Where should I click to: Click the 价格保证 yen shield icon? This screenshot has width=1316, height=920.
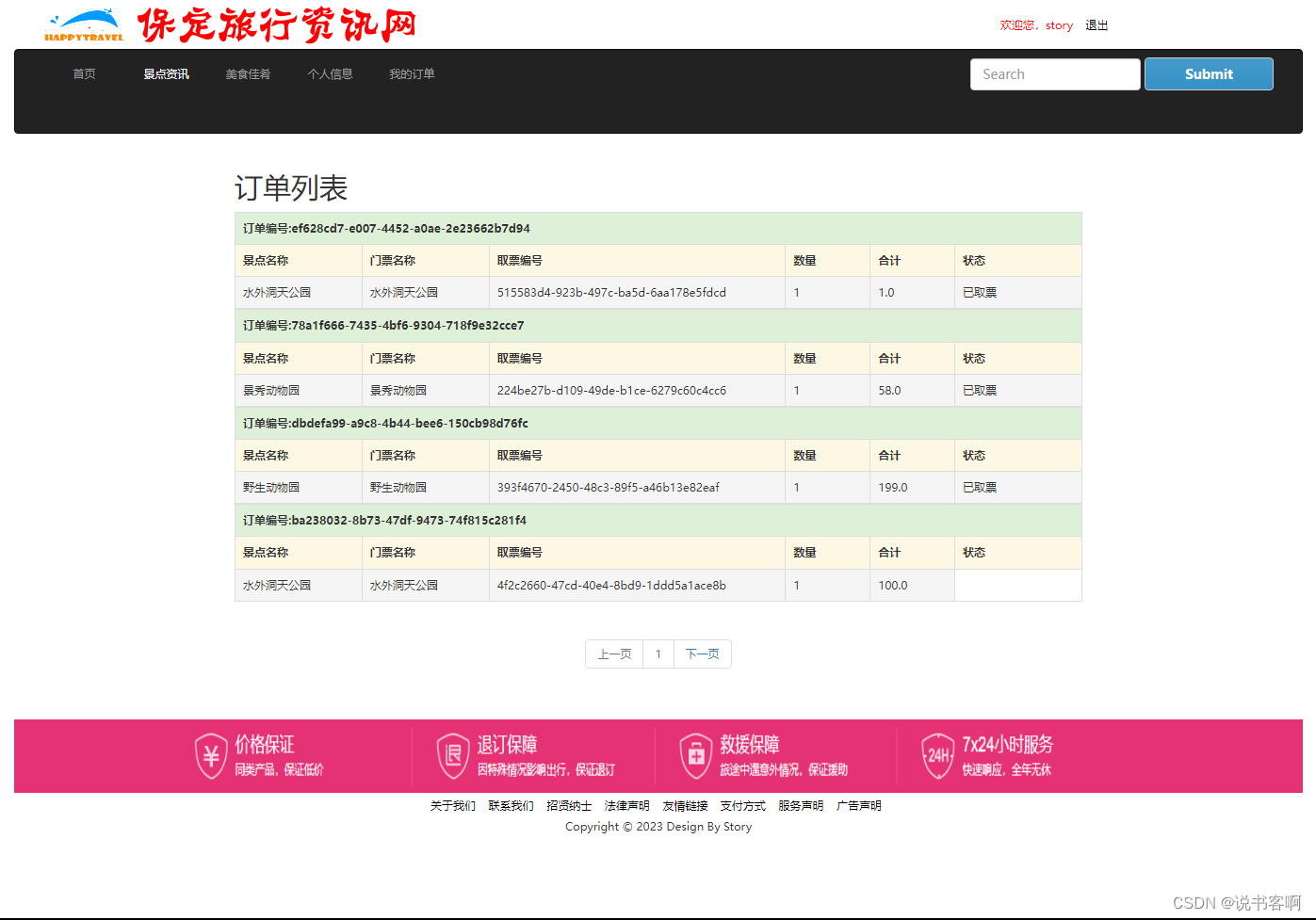pos(211,756)
